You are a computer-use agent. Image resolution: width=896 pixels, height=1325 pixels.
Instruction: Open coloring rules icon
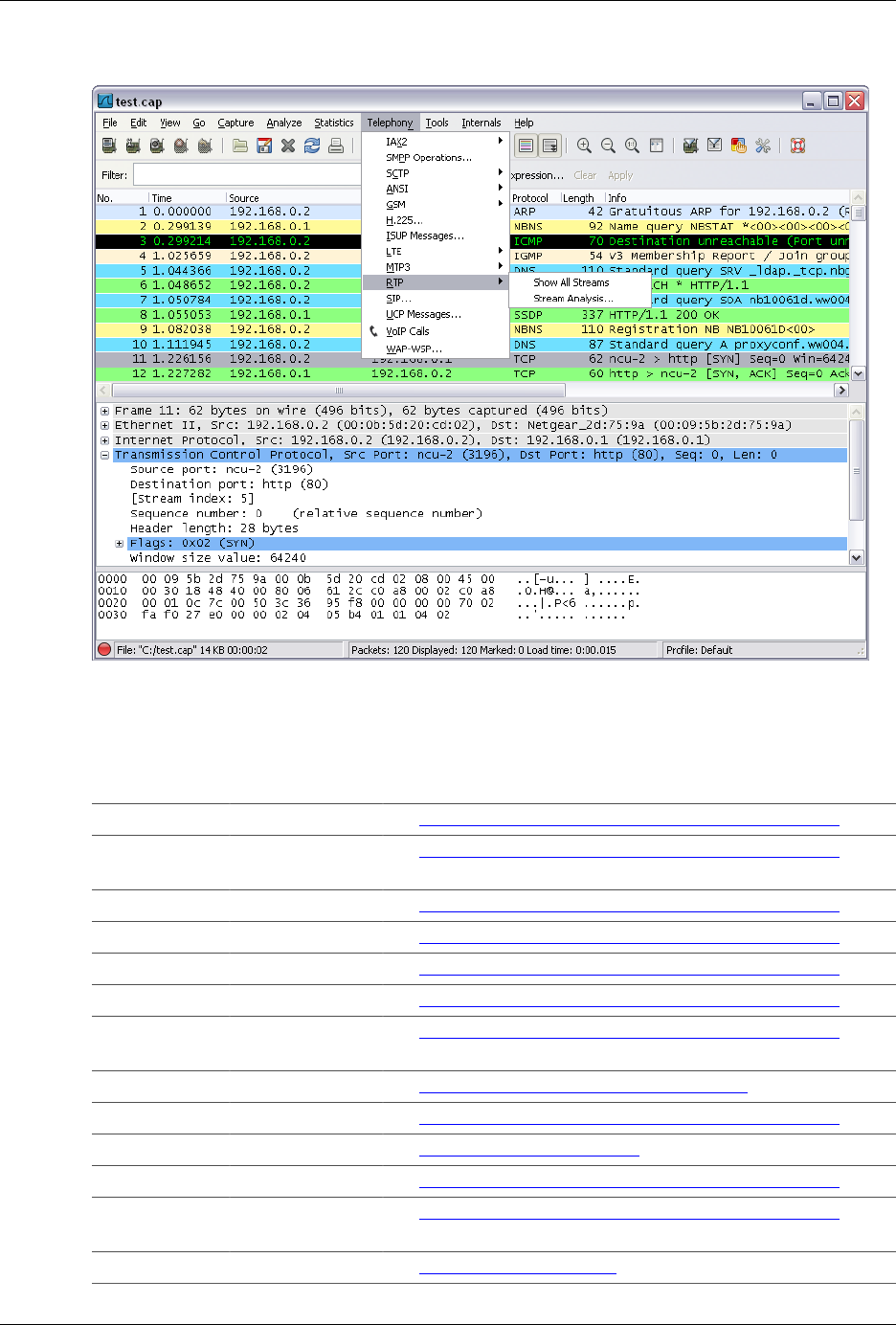[738, 146]
